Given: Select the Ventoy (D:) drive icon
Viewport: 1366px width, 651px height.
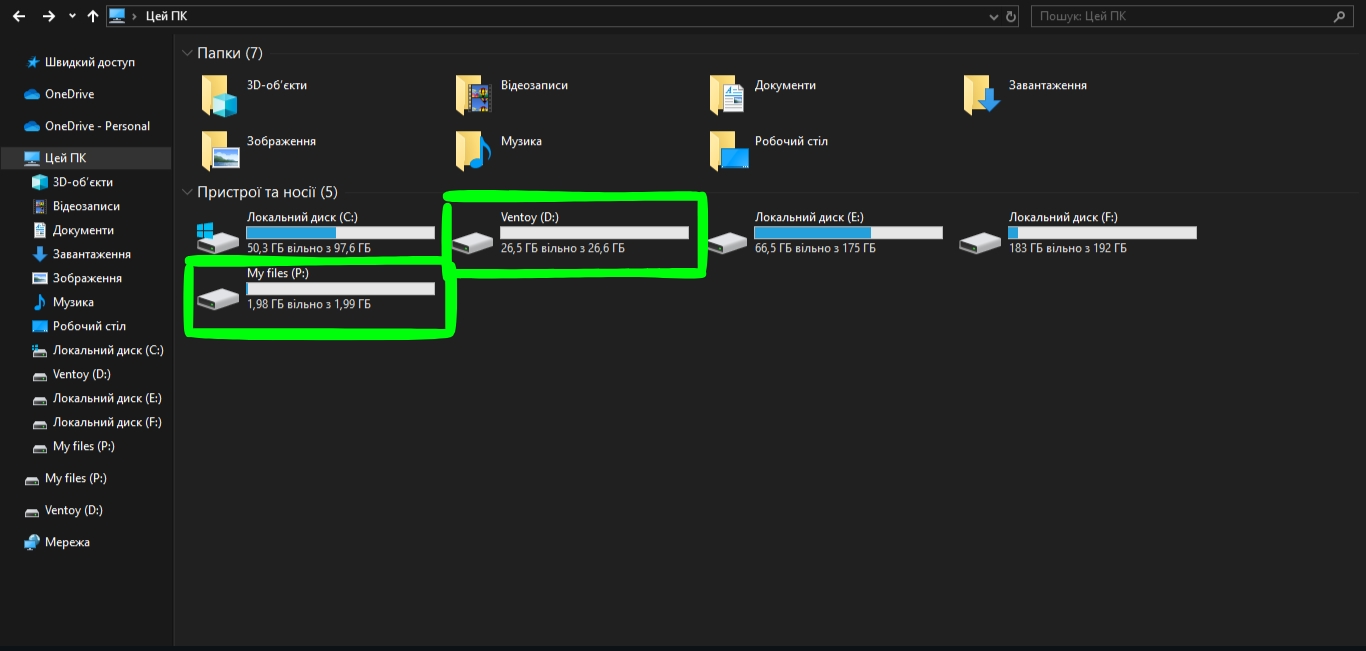Looking at the screenshot, I should tap(472, 242).
